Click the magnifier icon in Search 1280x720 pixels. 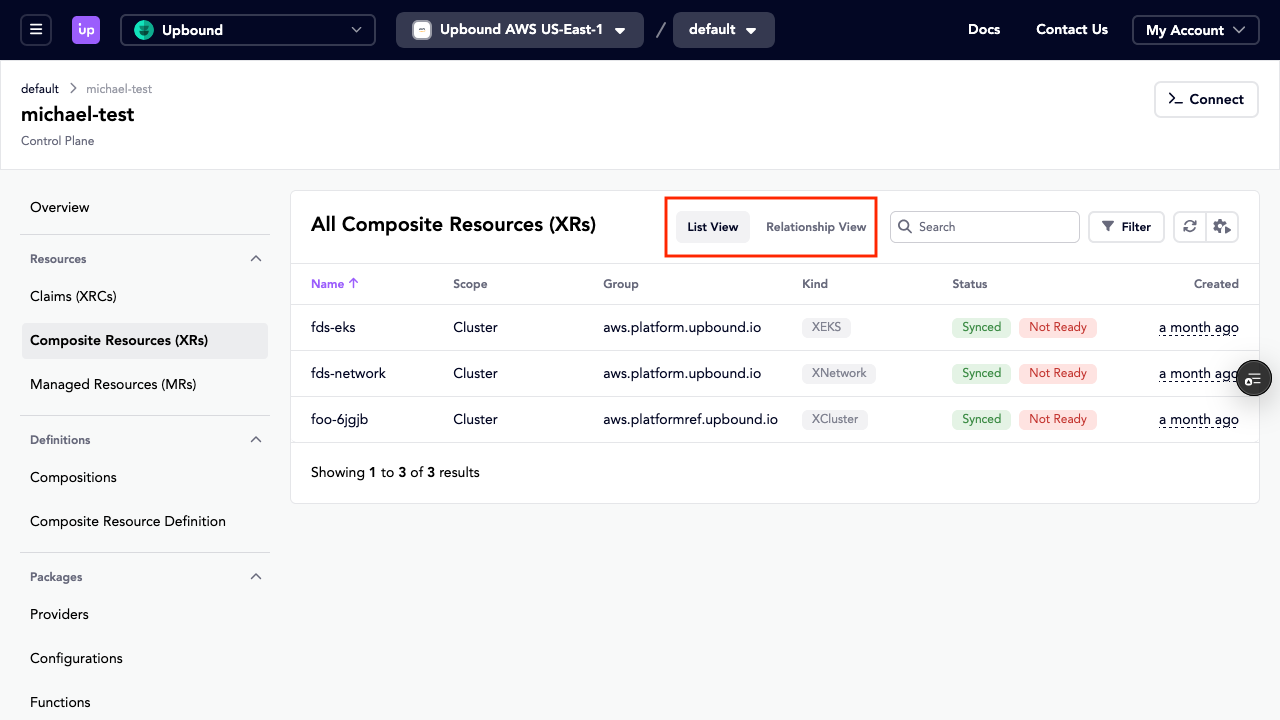click(x=905, y=227)
